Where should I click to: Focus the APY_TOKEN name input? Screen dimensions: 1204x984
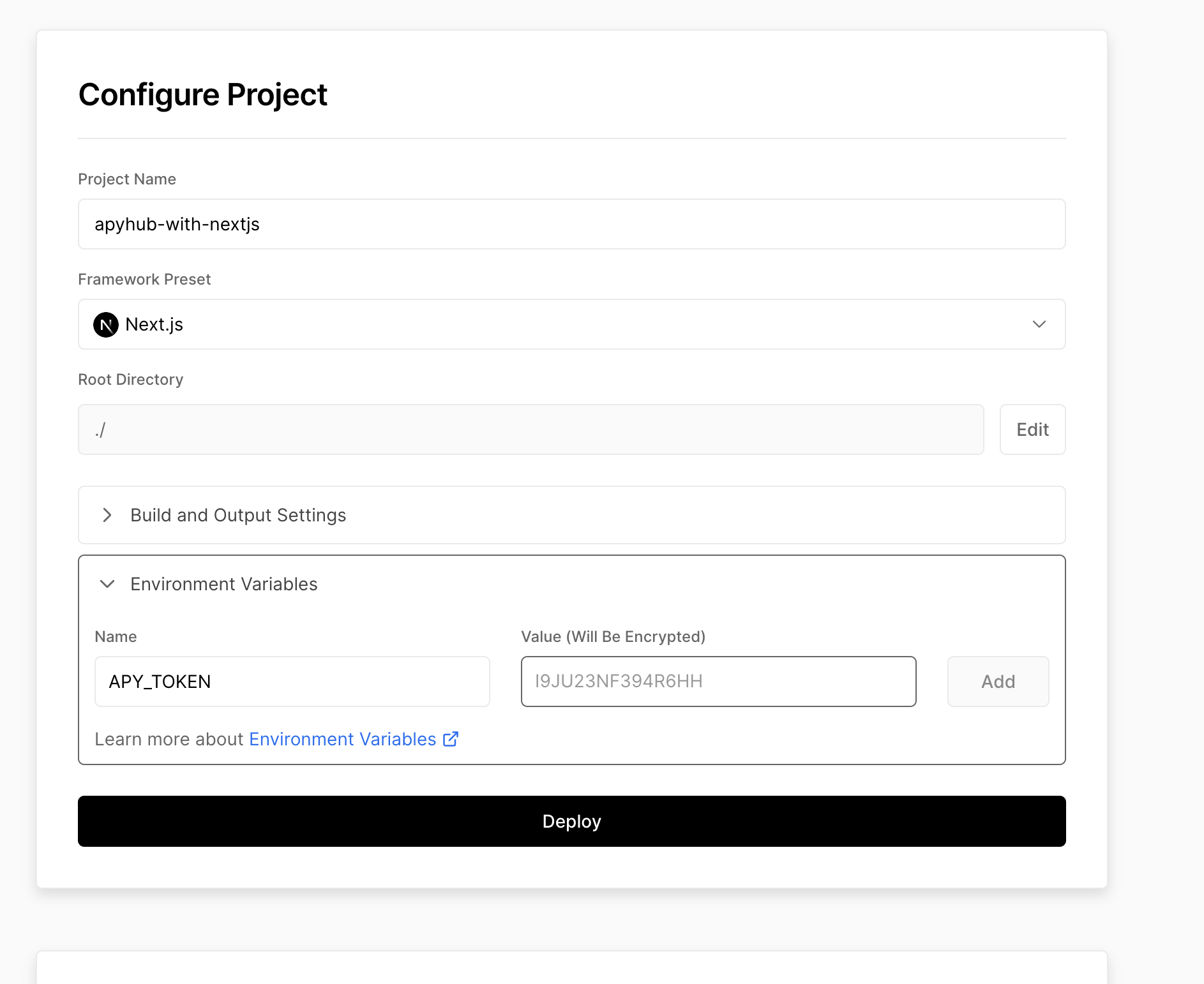292,682
